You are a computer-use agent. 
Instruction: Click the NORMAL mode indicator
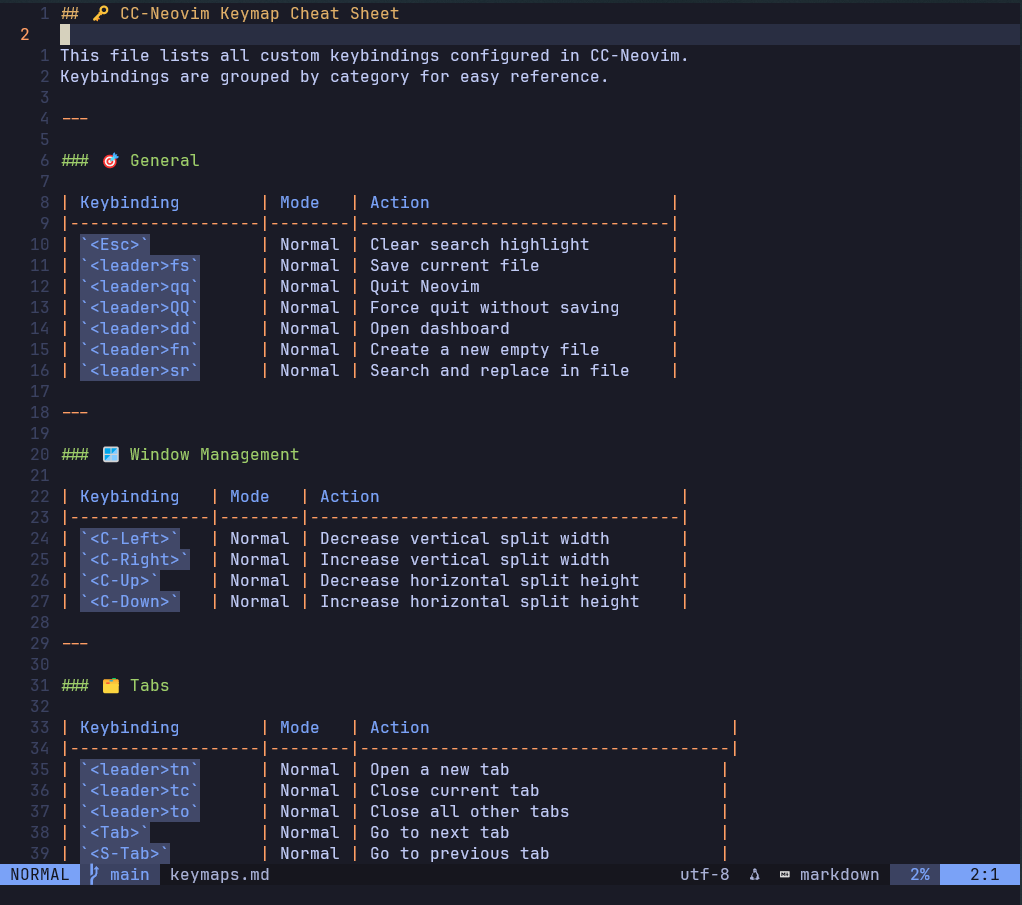pyautogui.click(x=40, y=875)
